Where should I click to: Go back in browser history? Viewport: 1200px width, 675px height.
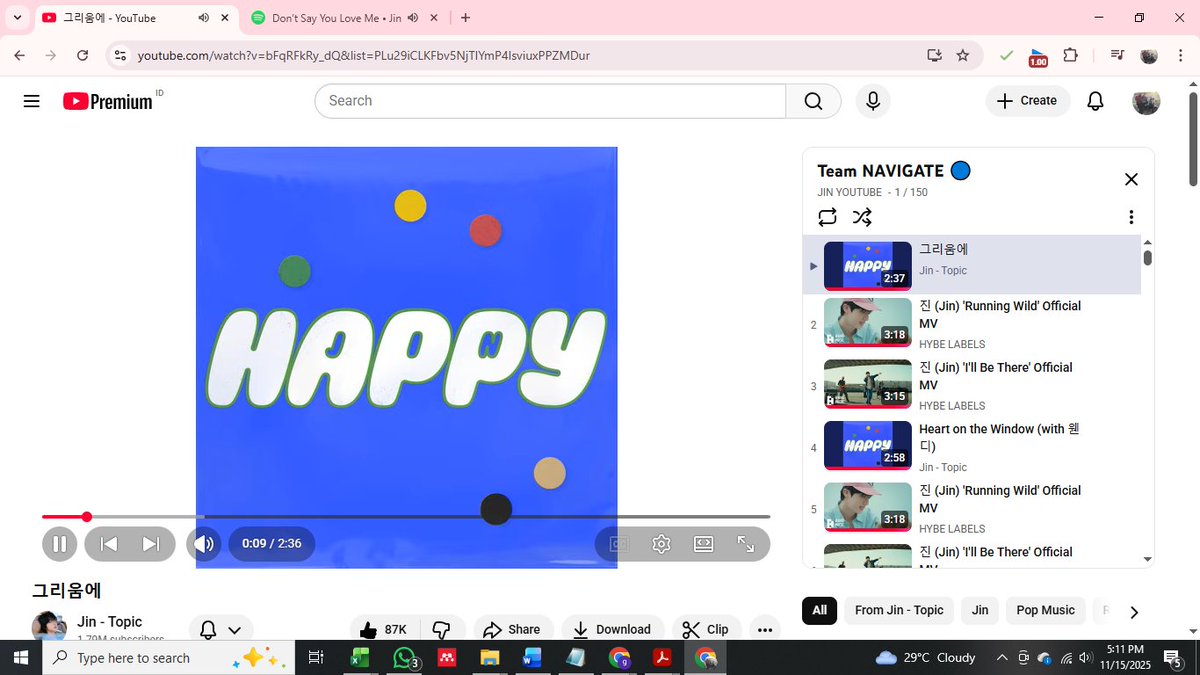tap(20, 56)
